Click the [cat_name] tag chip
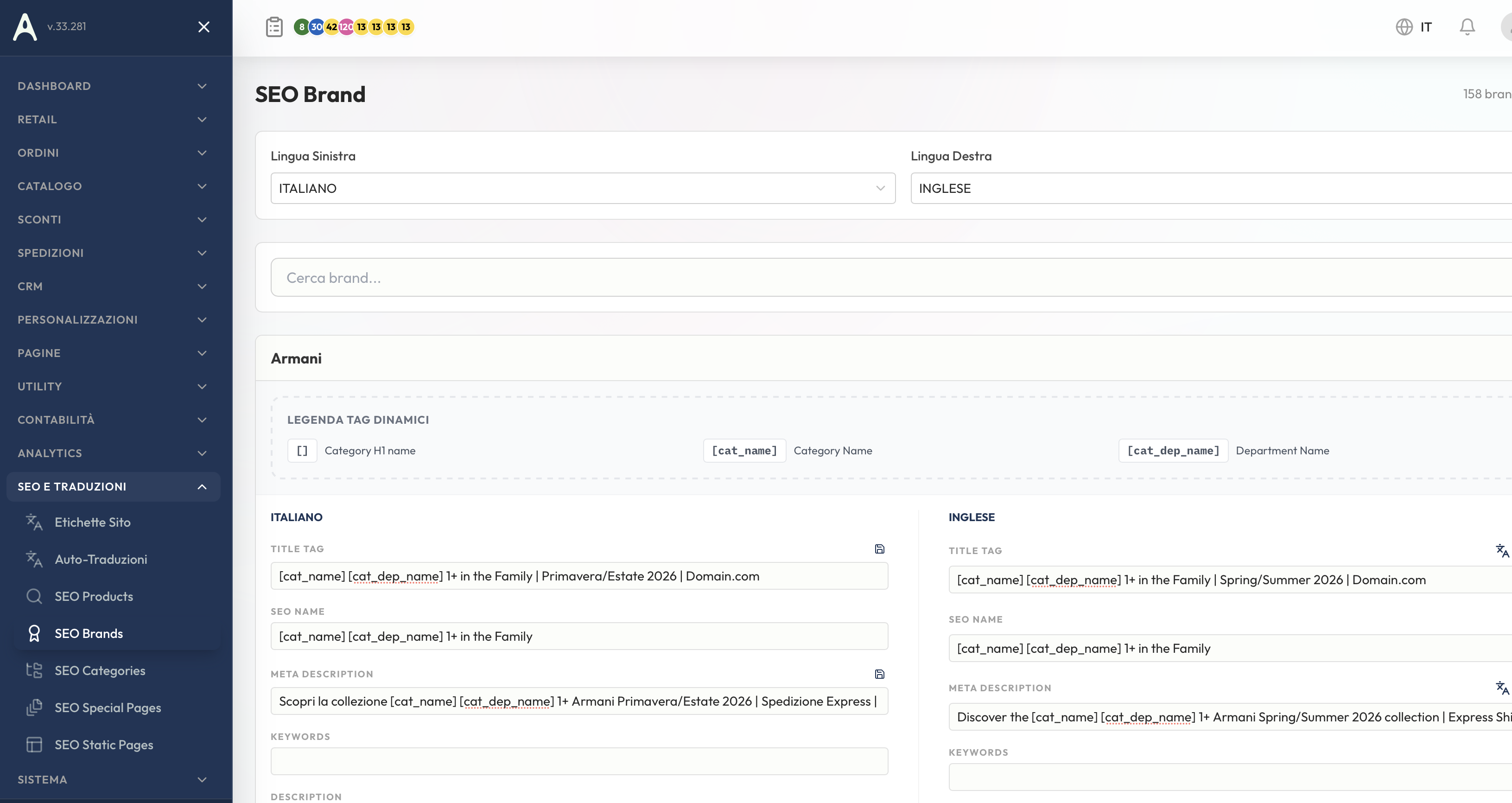 [x=744, y=451]
